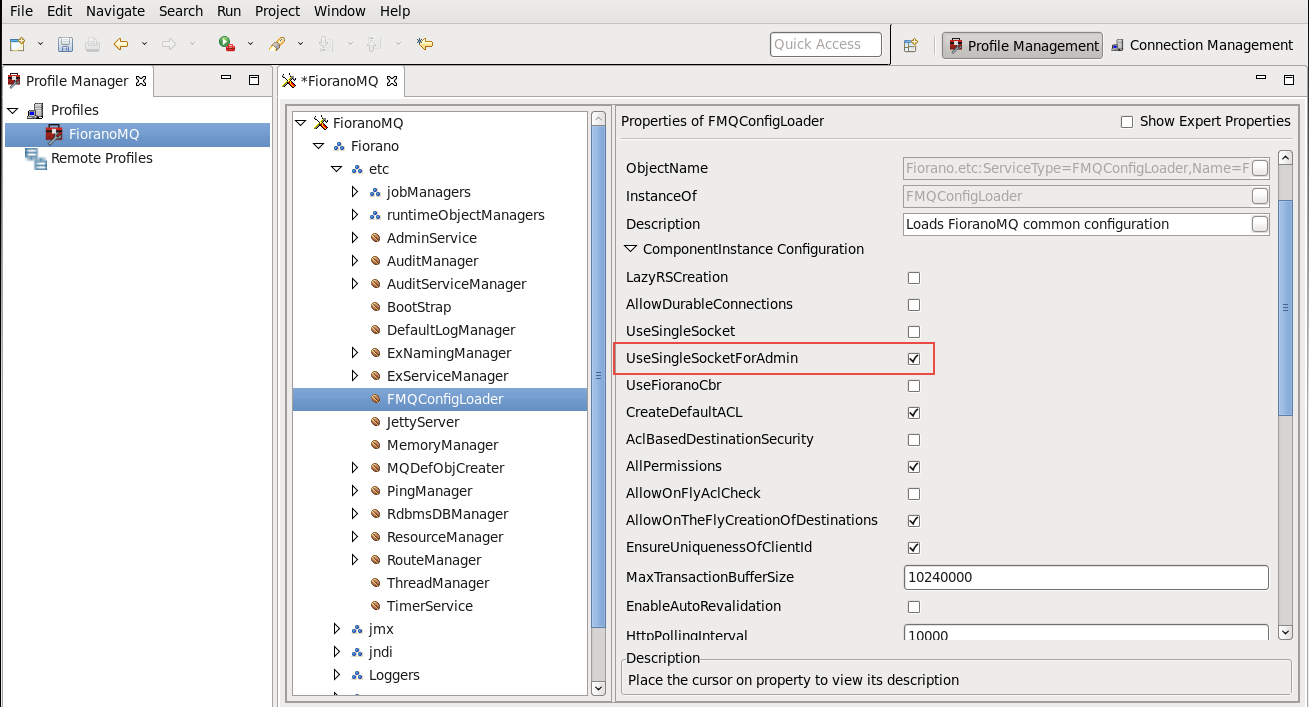This screenshot has width=1309, height=707.
Task: Click the tree panel vertical scrollbar
Action: (x=598, y=375)
